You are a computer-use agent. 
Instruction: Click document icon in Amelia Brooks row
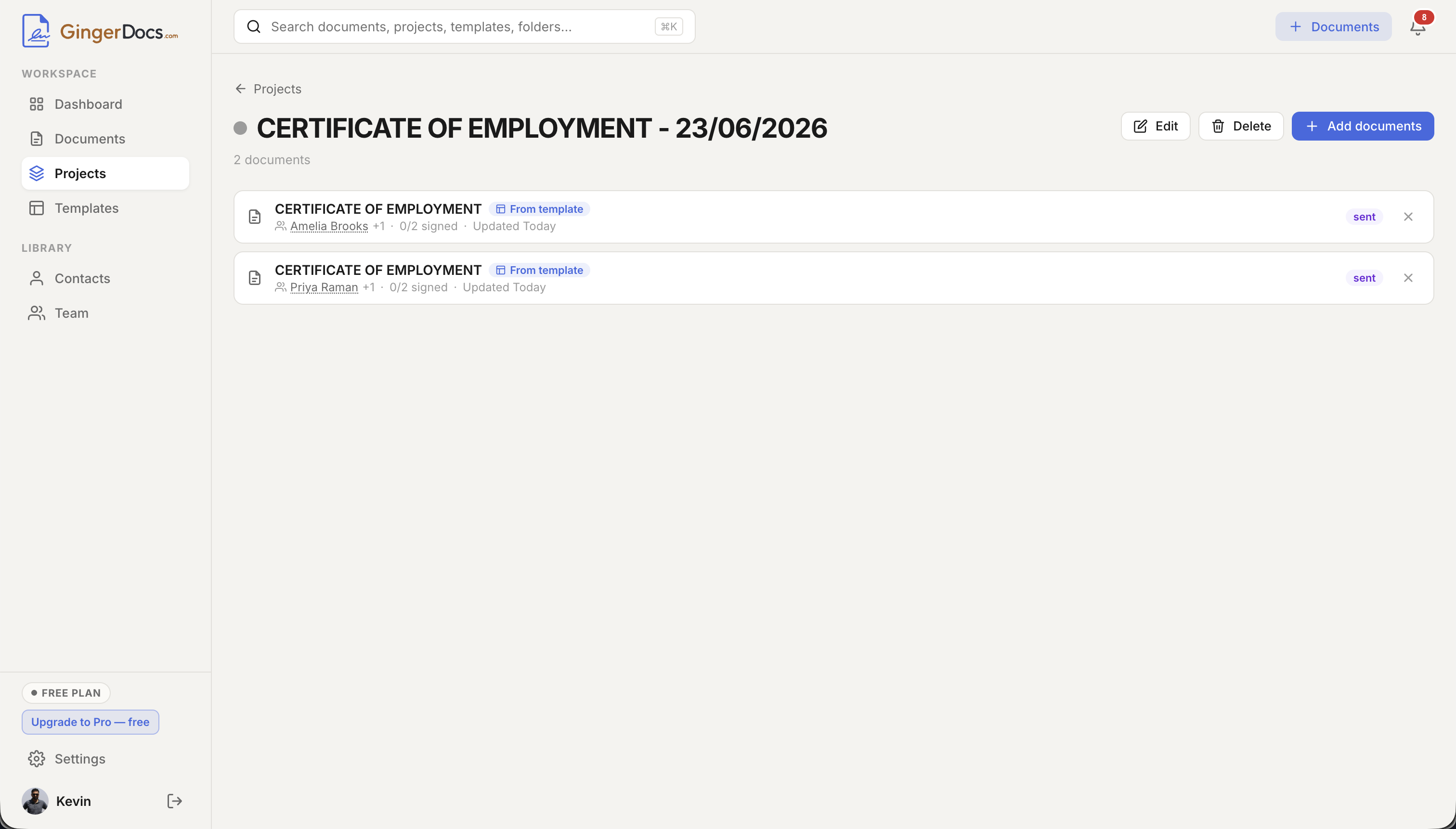[255, 217]
